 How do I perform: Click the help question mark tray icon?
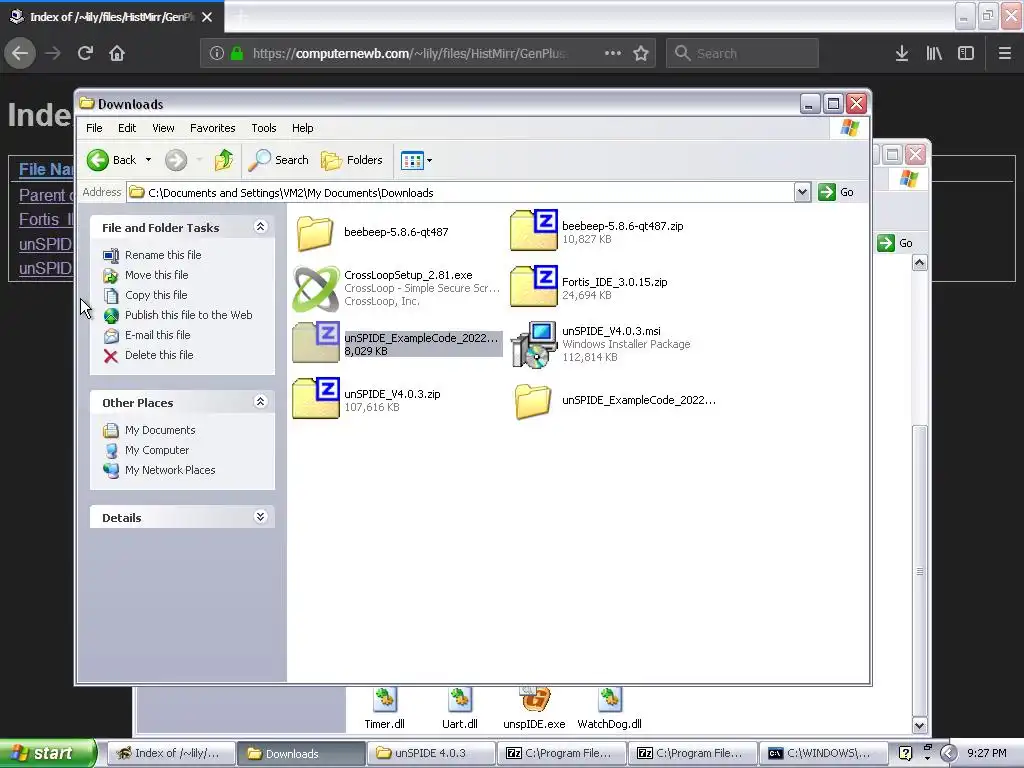[905, 753]
